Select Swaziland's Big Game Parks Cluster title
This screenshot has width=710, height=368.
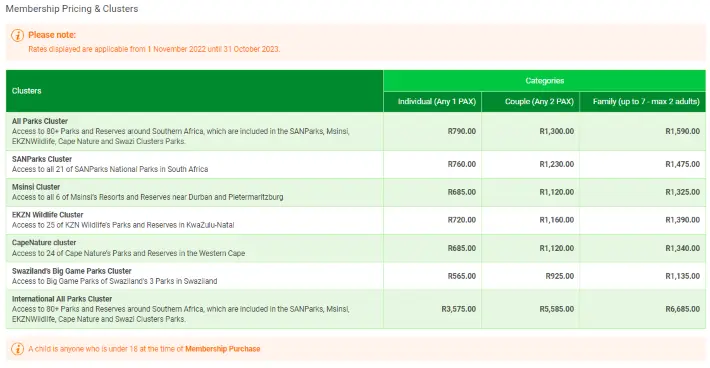coord(72,271)
